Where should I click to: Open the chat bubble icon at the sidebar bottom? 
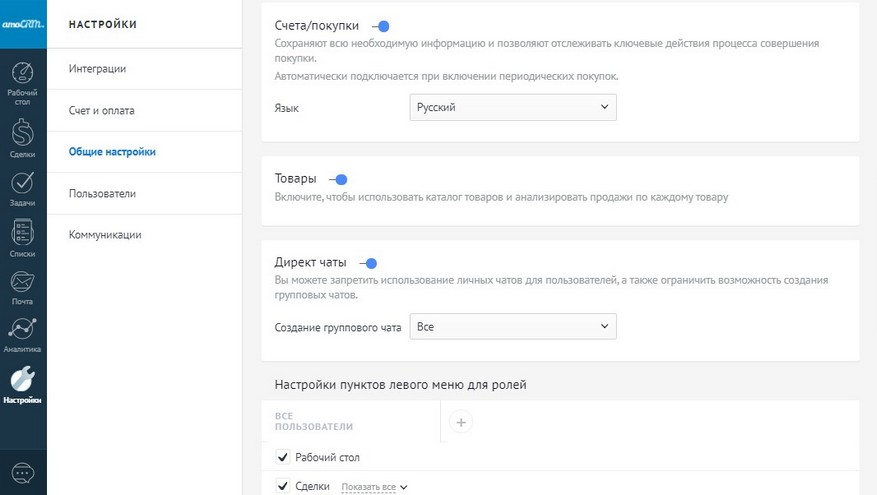click(23, 471)
